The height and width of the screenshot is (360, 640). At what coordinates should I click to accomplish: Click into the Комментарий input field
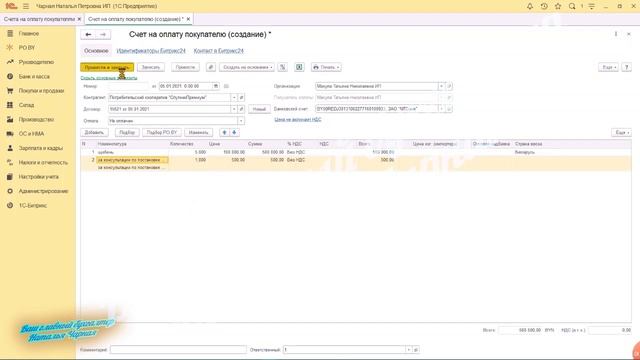178,350
